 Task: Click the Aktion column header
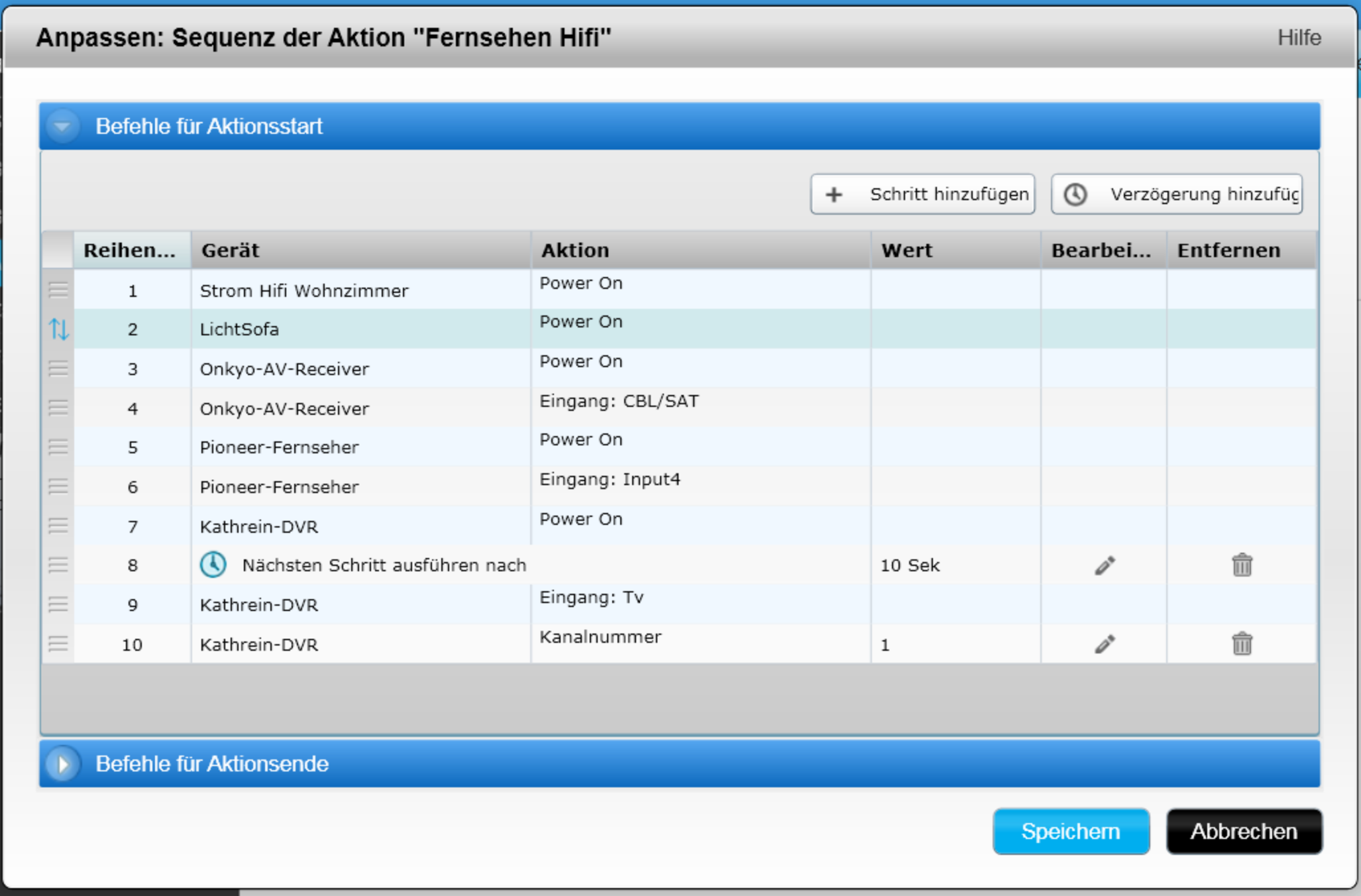click(x=700, y=251)
